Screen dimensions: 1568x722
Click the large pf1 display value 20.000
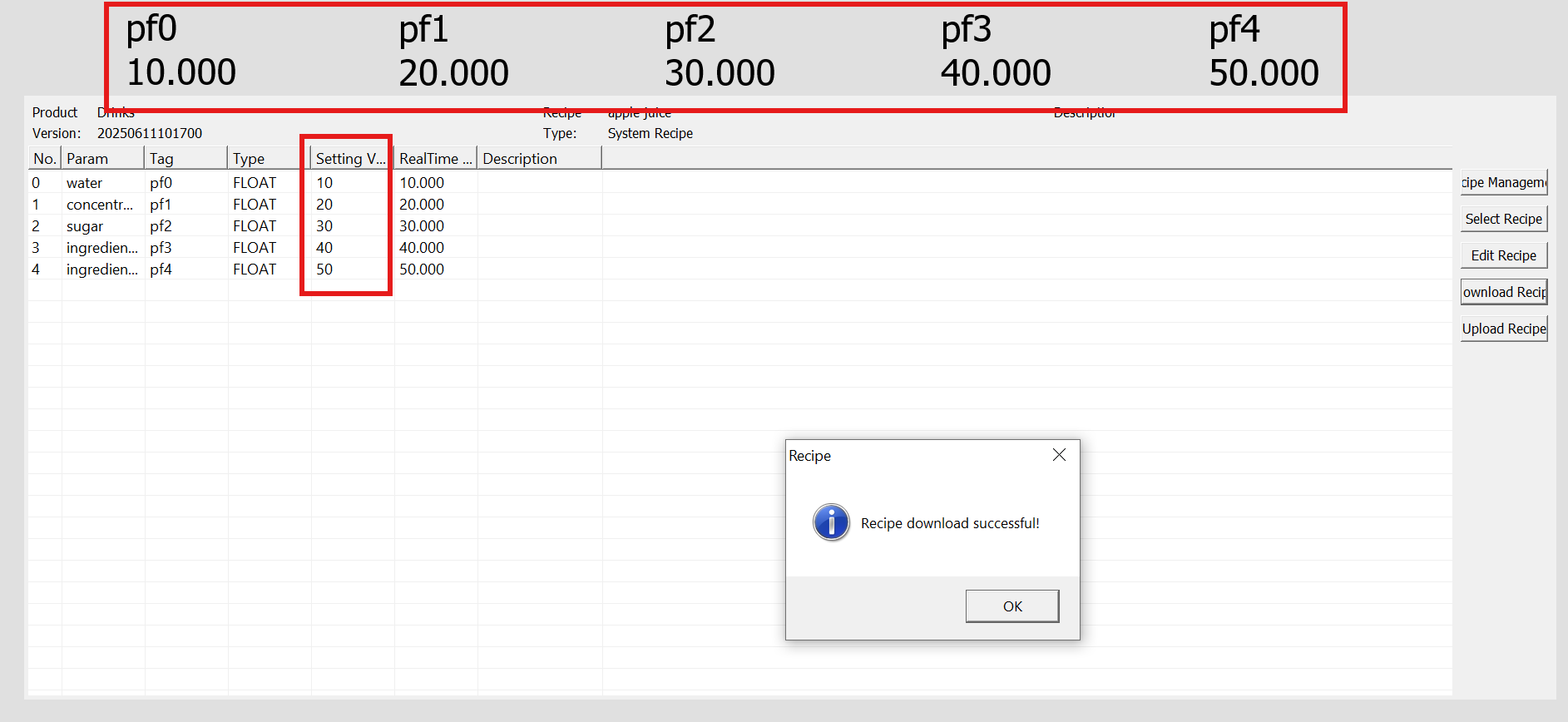coord(453,72)
